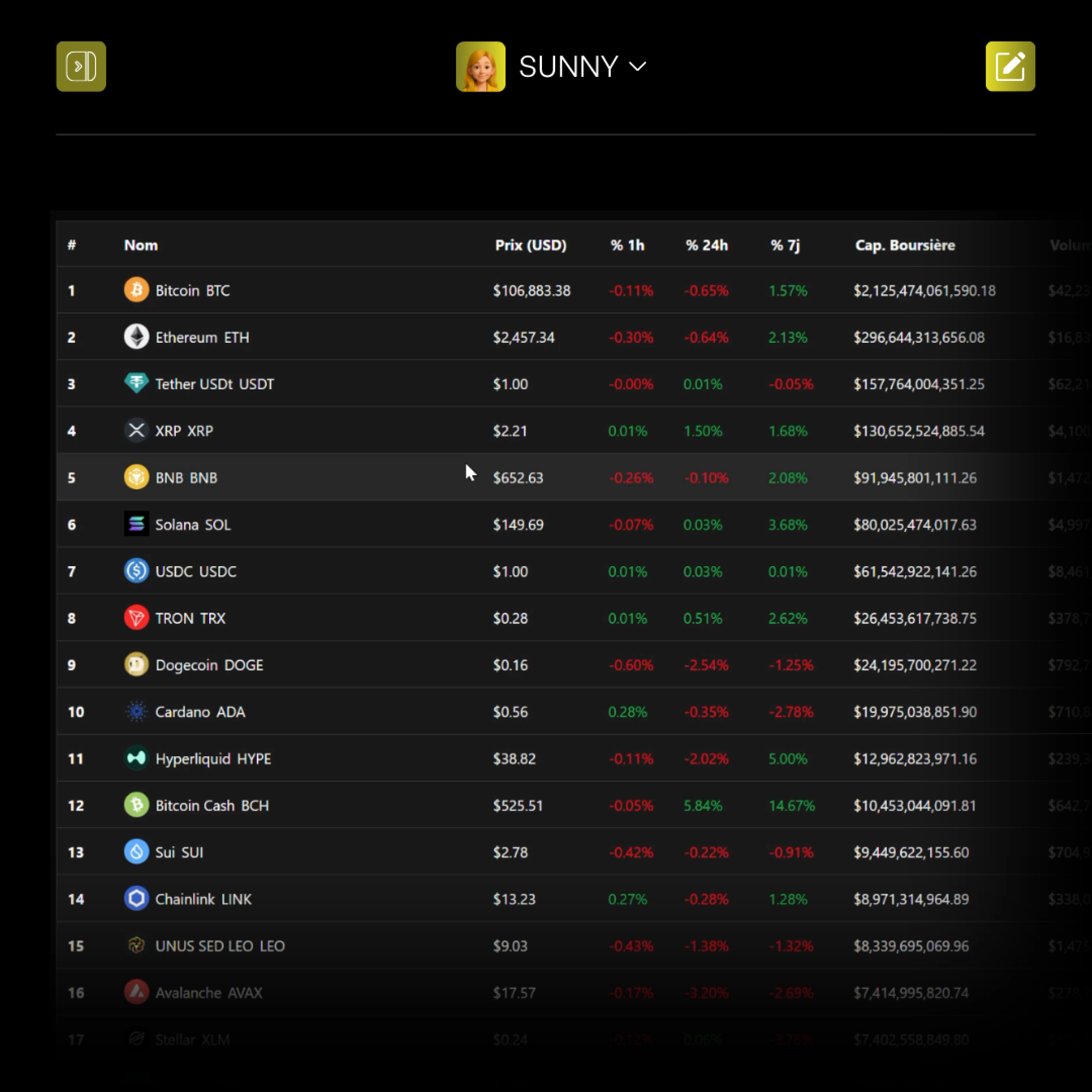Screen dimensions: 1092x1092
Task: Select the Hyperliquid HYPE name text
Action: [x=214, y=759]
